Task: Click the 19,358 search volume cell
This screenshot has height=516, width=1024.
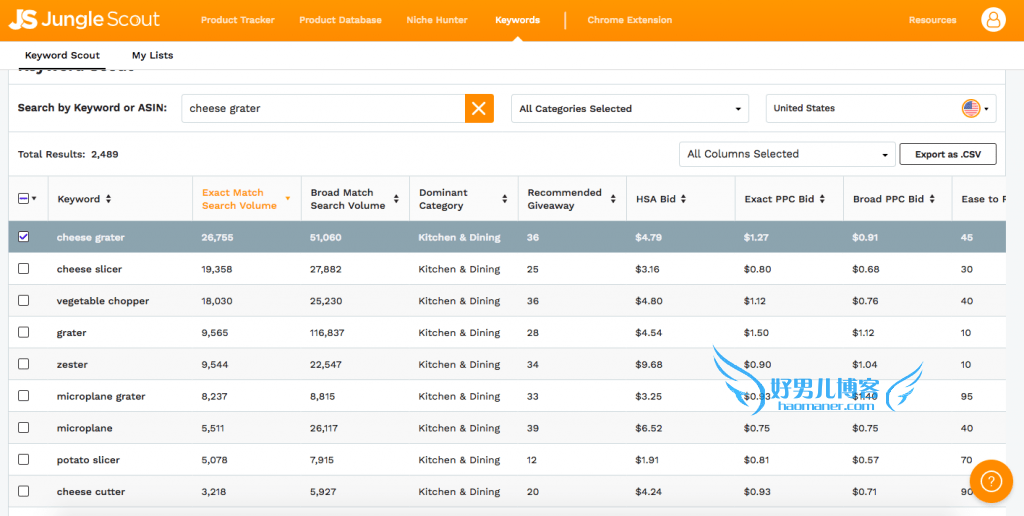Action: coord(217,269)
